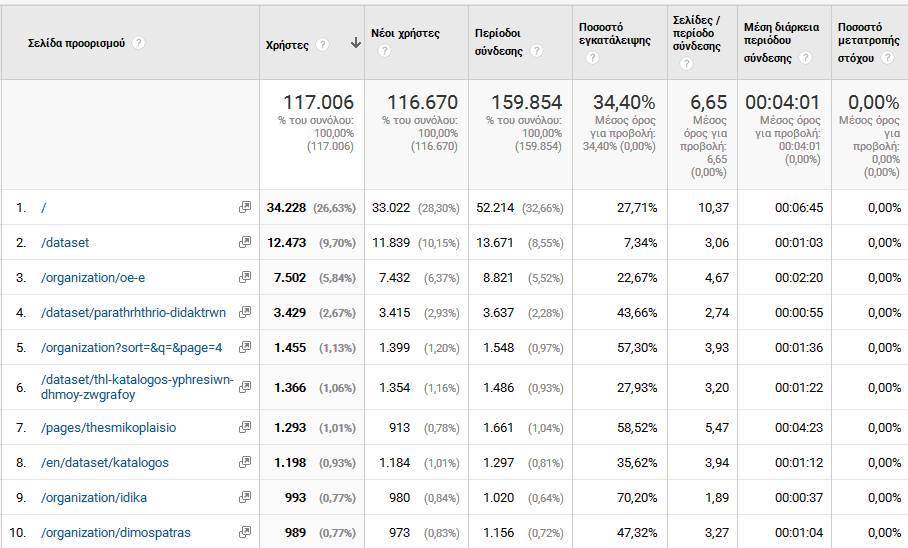This screenshot has height=548, width=908.
Task: Sort by Σελίδα προορισμού header
Action: click(x=76, y=43)
